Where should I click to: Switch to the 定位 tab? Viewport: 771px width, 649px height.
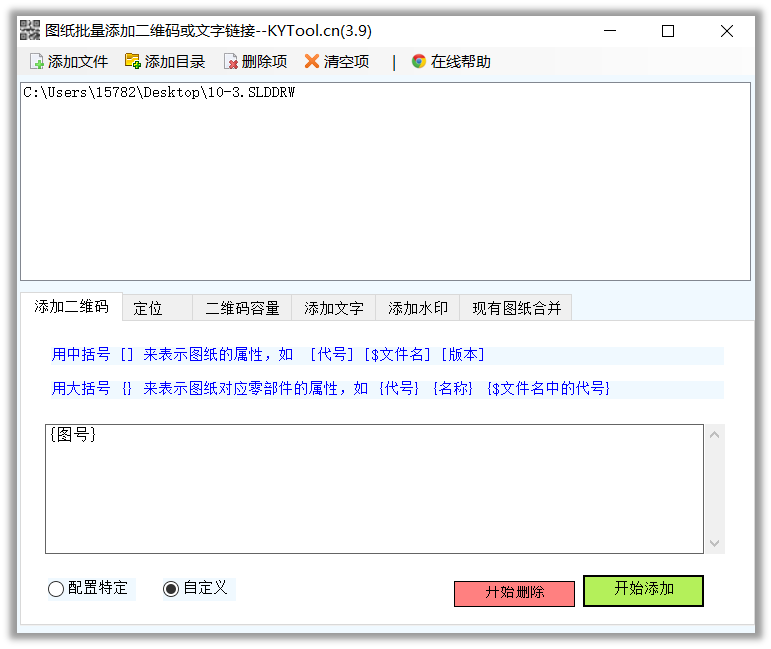coord(157,308)
